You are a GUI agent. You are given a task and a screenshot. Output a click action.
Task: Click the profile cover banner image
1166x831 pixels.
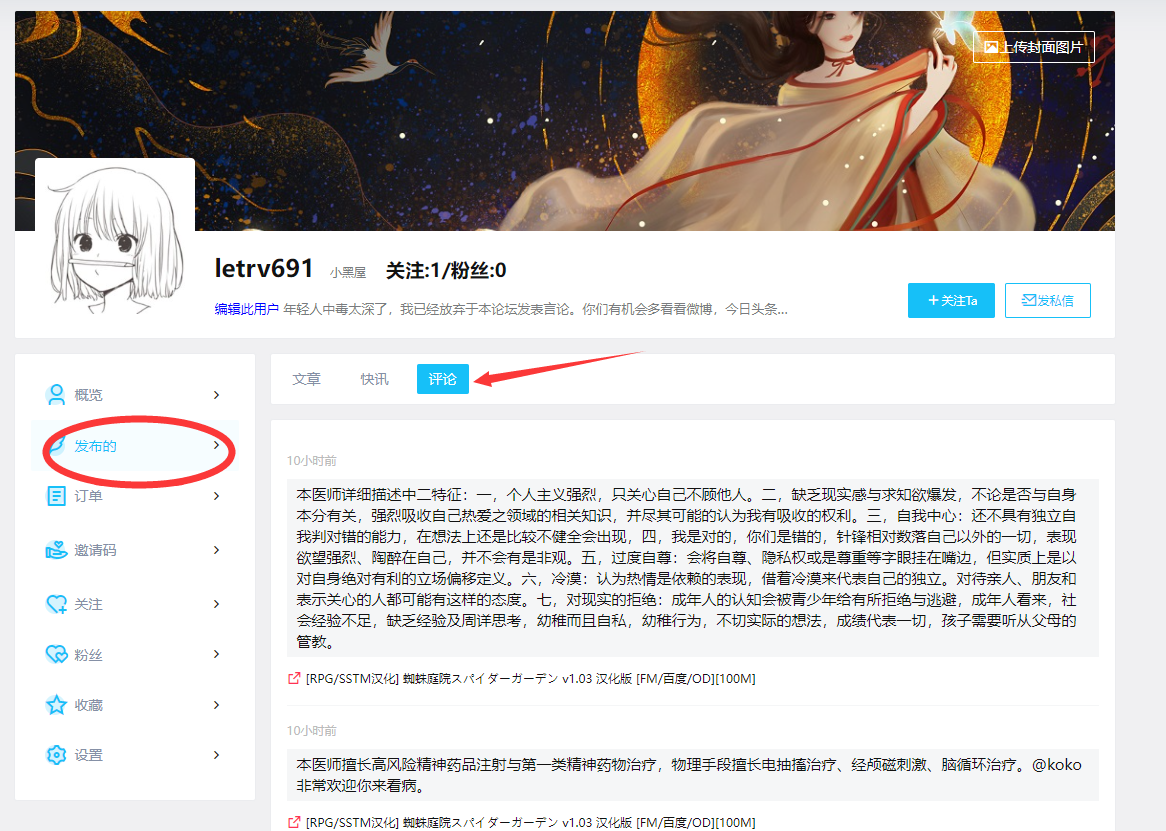564,120
